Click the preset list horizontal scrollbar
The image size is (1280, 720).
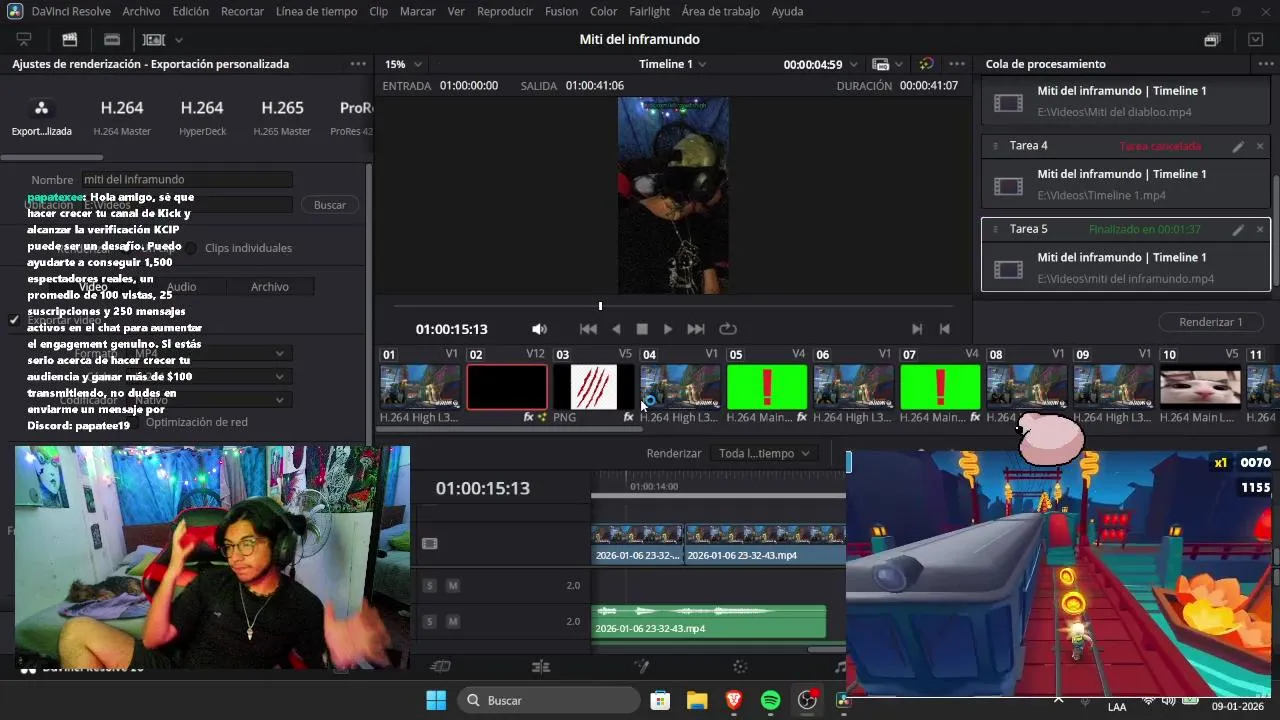(x=52, y=157)
